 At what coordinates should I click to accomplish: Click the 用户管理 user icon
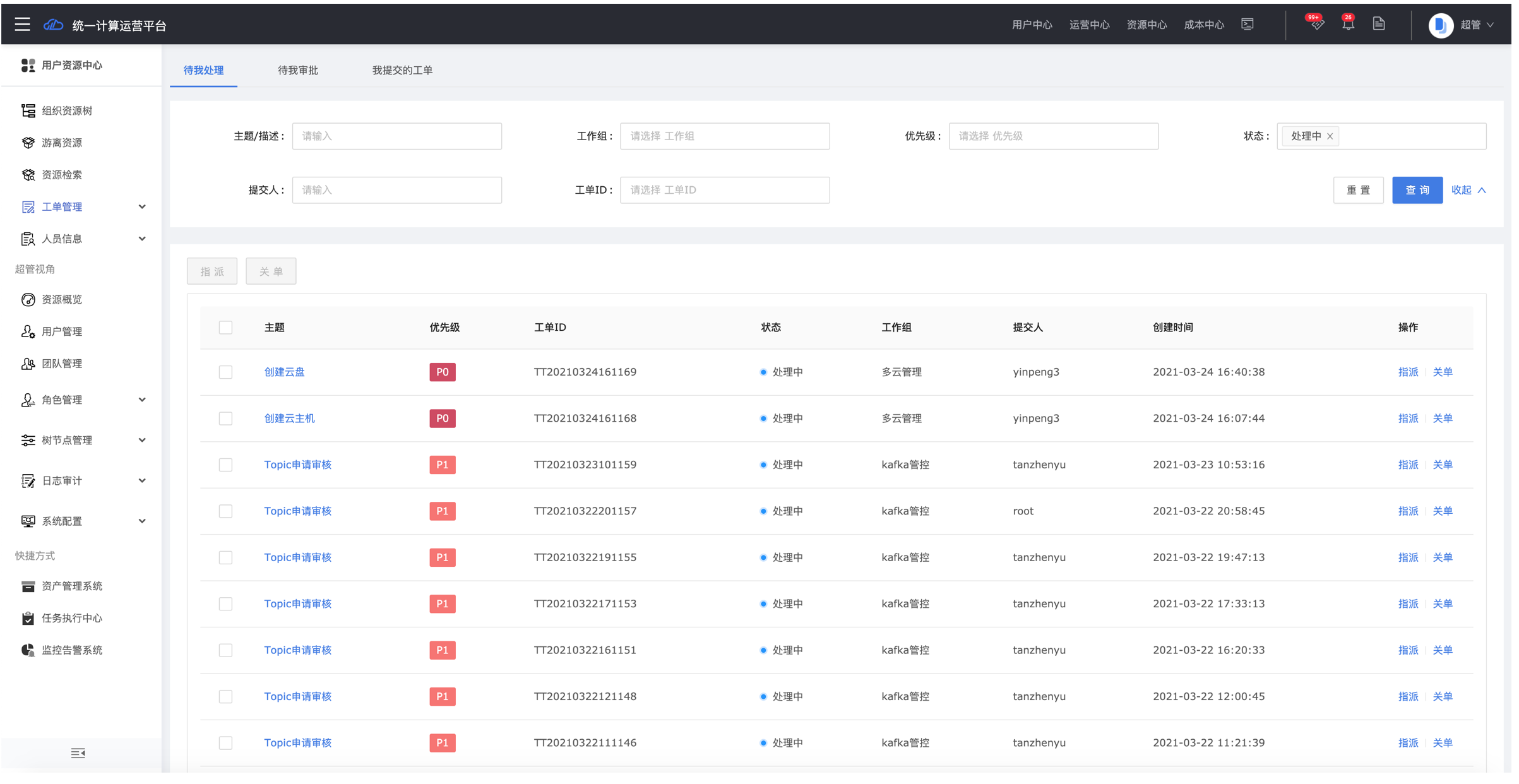tap(28, 331)
